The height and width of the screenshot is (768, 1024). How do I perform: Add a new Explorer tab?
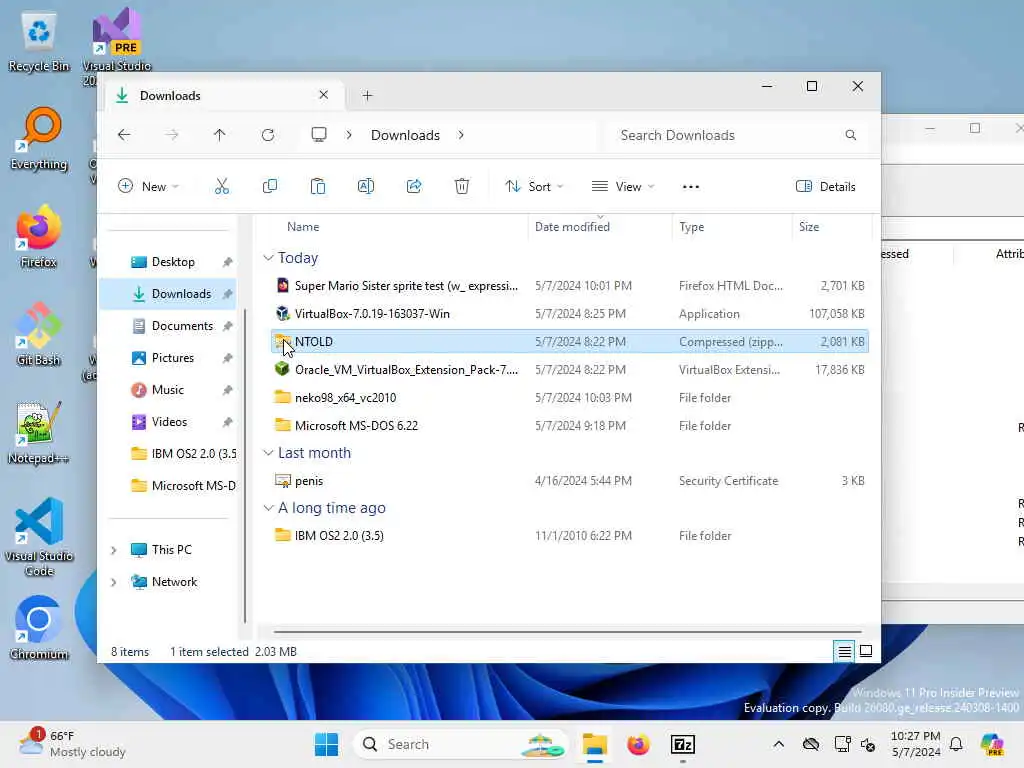[367, 96]
